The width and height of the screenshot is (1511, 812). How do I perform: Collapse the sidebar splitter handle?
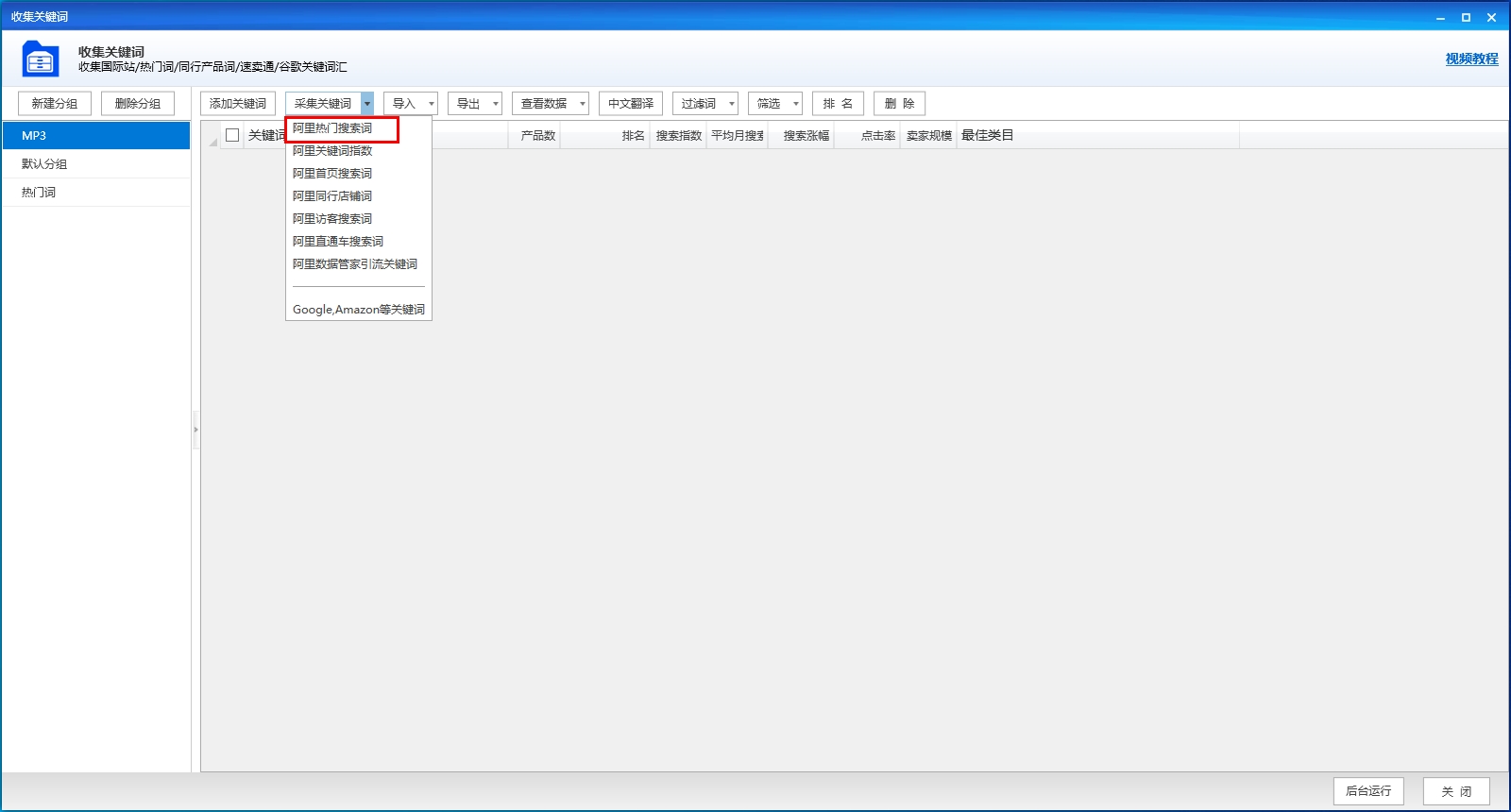[195, 430]
